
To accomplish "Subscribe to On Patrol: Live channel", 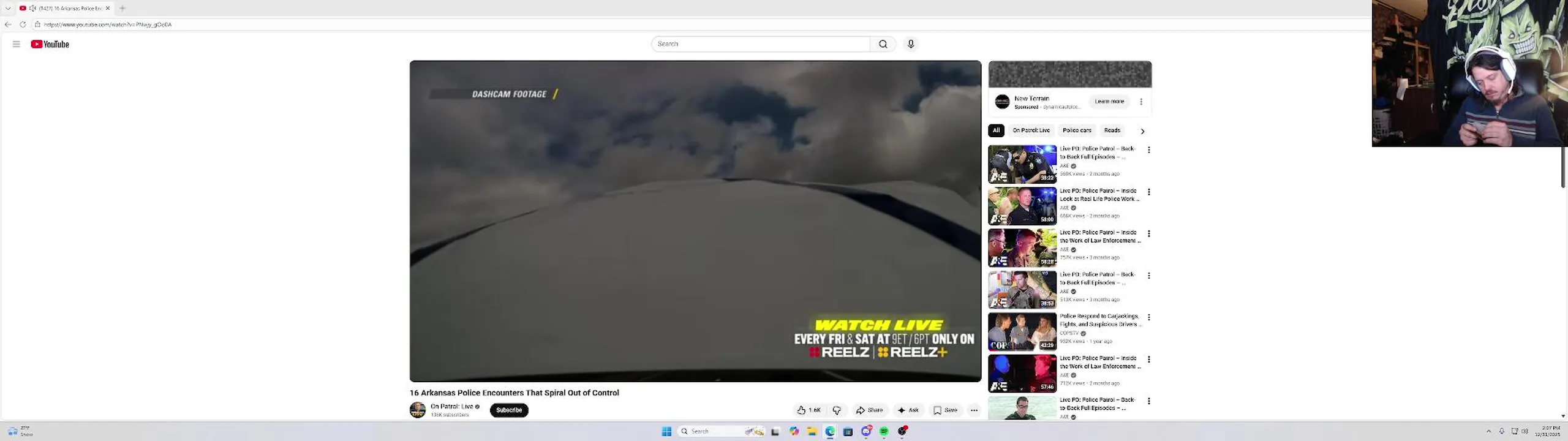I will point(509,410).
